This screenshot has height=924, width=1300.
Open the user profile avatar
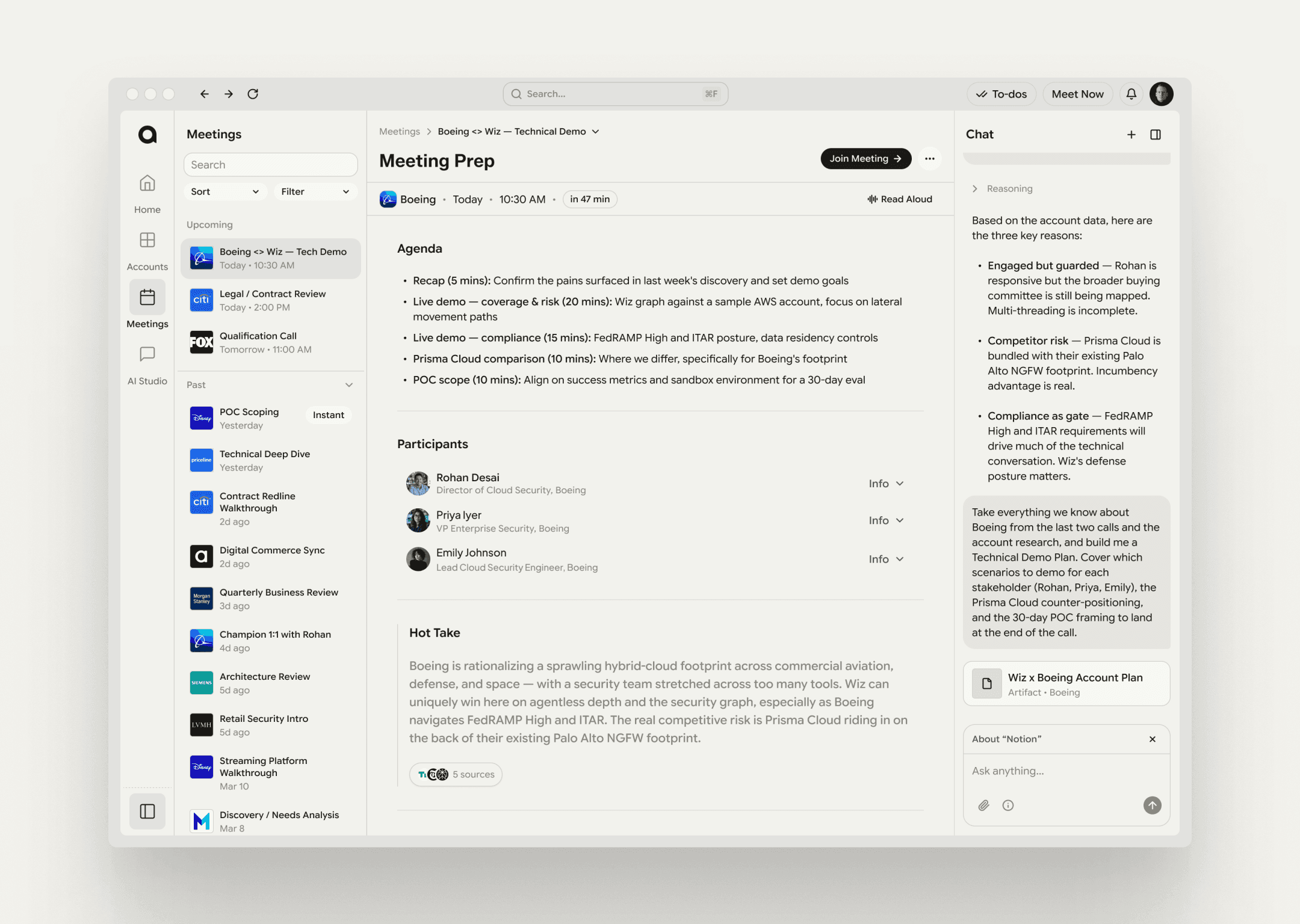point(1162,94)
